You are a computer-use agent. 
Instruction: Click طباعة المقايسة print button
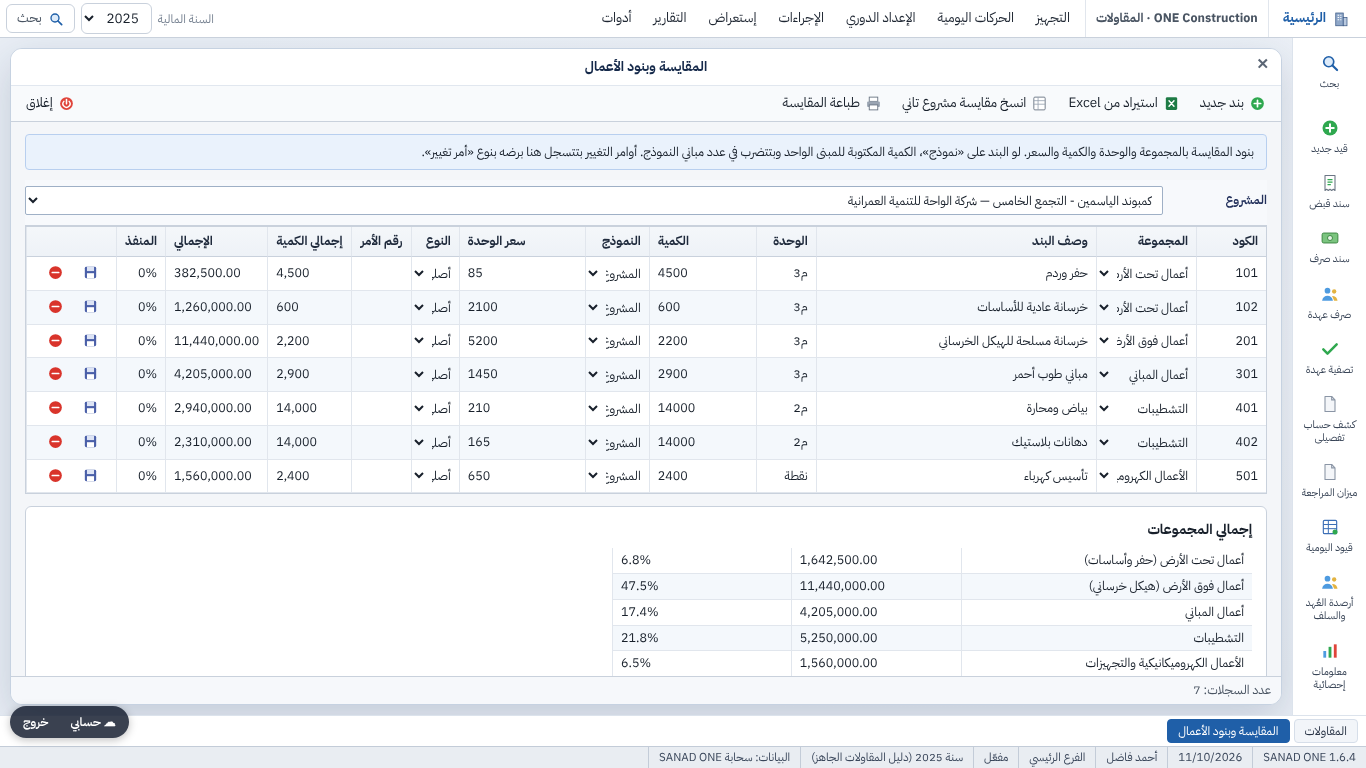(x=831, y=103)
